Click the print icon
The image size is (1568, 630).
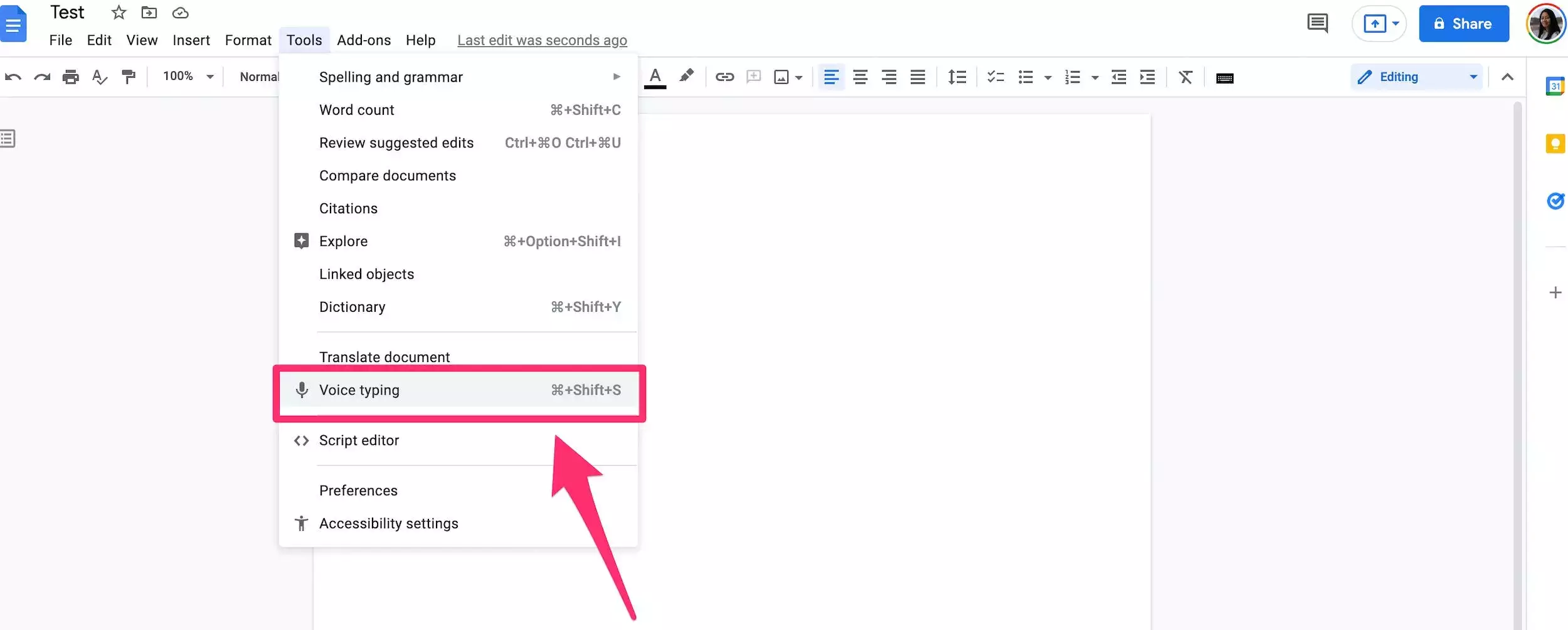click(71, 77)
